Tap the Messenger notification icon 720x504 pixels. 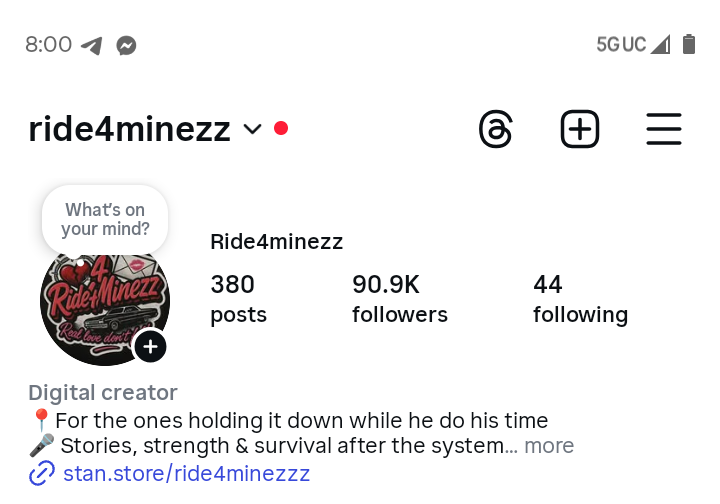[x=126, y=45]
